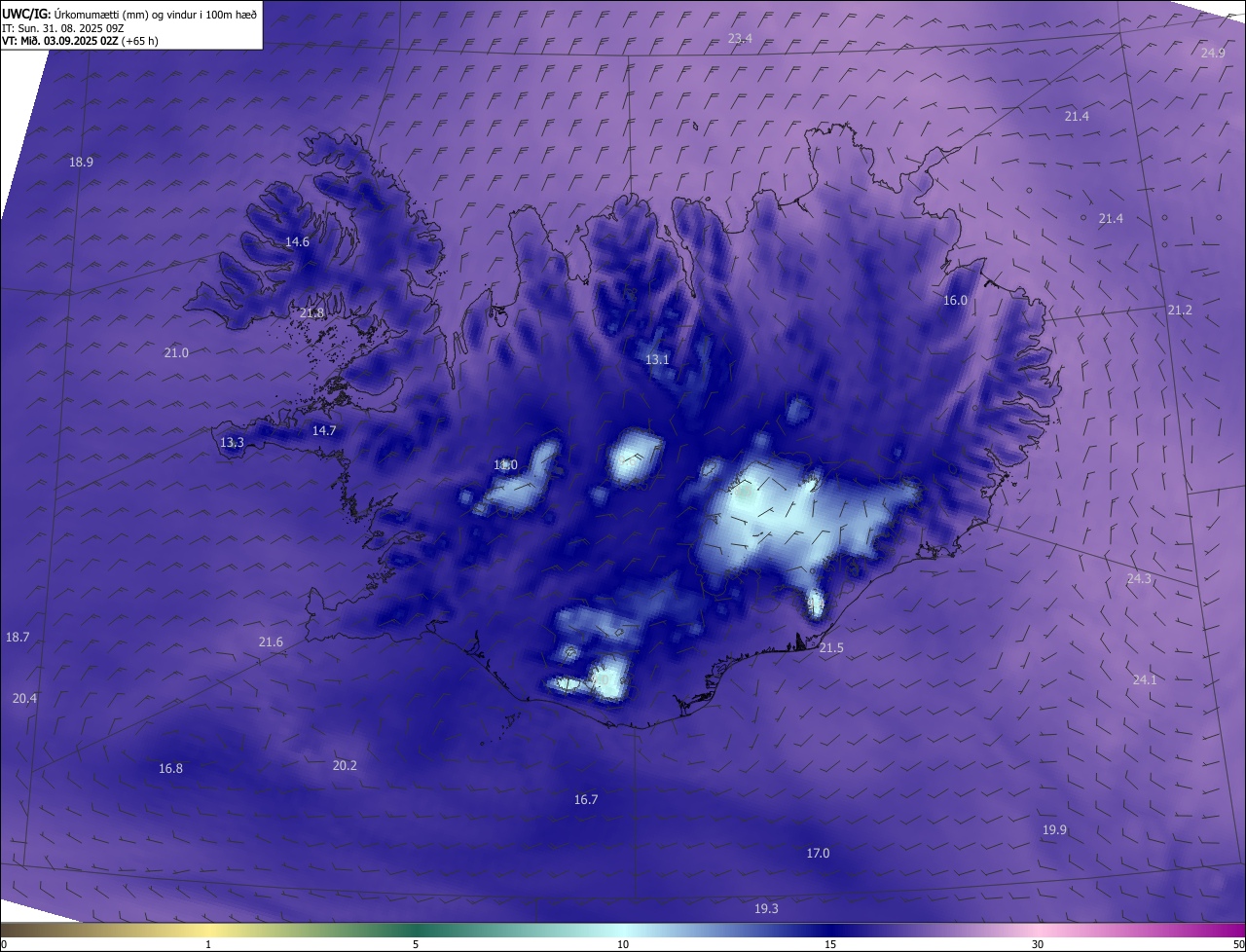Click the 13.1 value label
The image size is (1246, 952).
coord(657,359)
